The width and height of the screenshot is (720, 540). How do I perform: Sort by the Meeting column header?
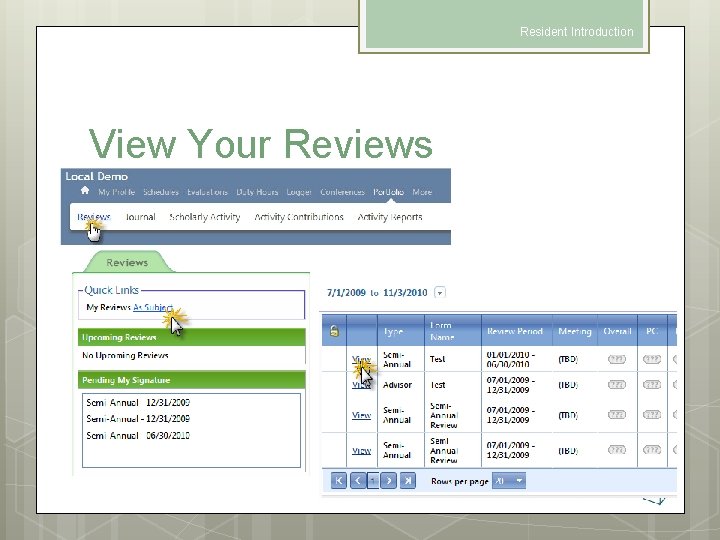pos(574,331)
